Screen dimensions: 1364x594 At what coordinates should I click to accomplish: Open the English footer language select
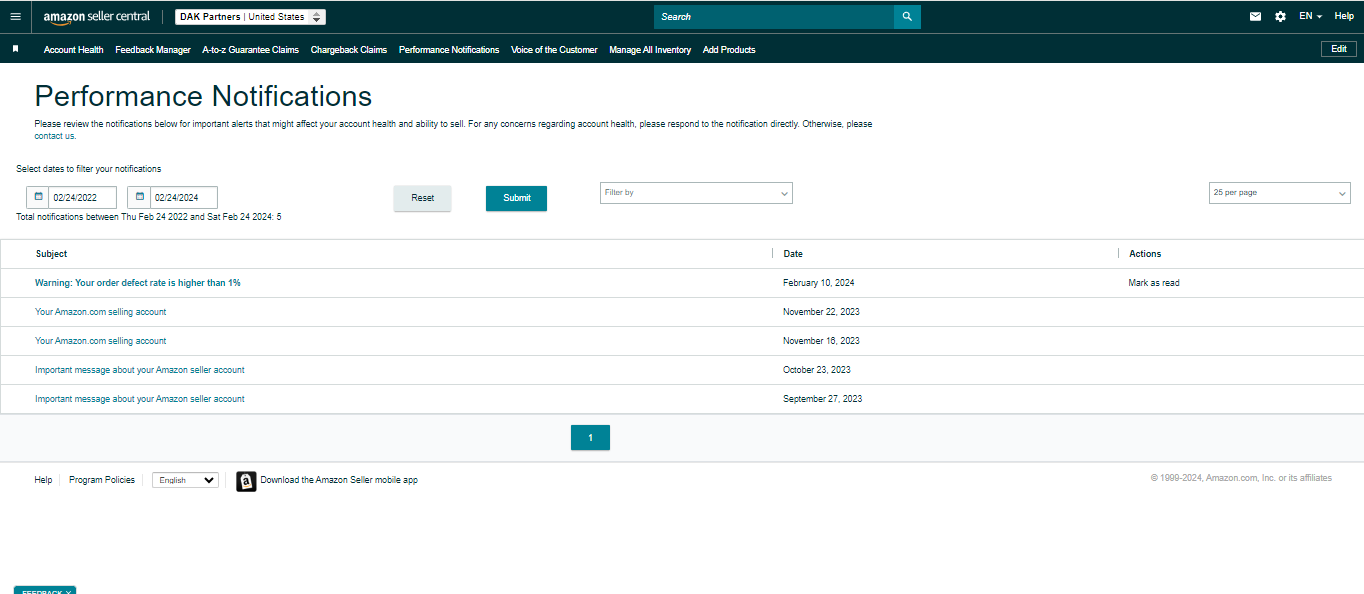pos(185,480)
